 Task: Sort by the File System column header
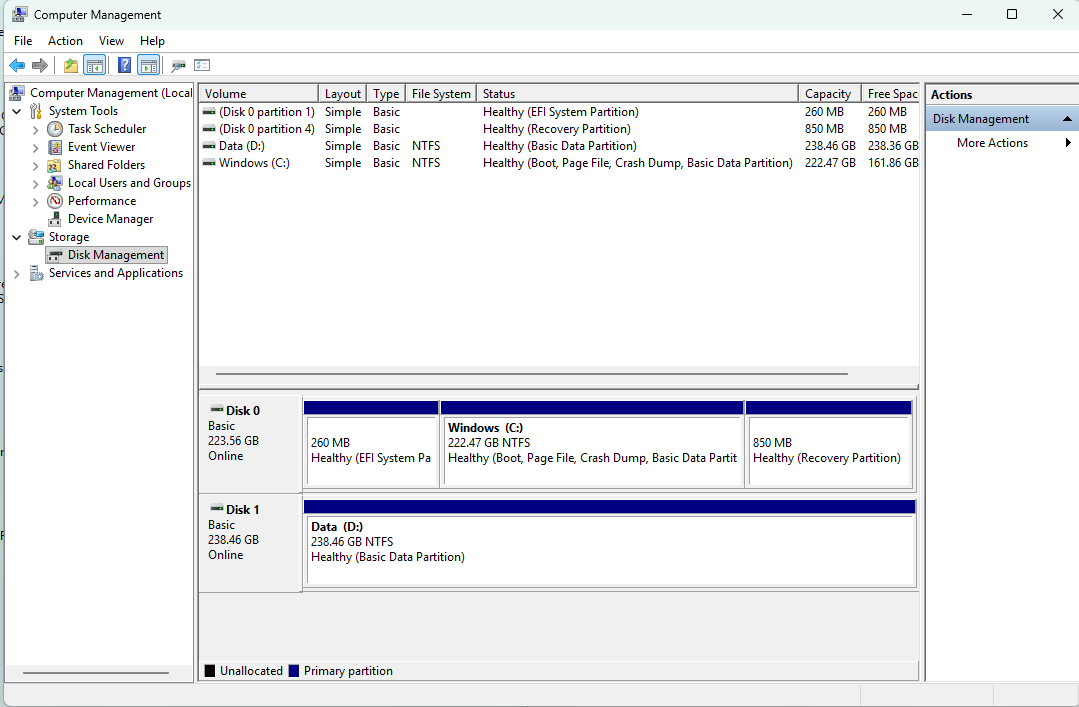point(441,94)
